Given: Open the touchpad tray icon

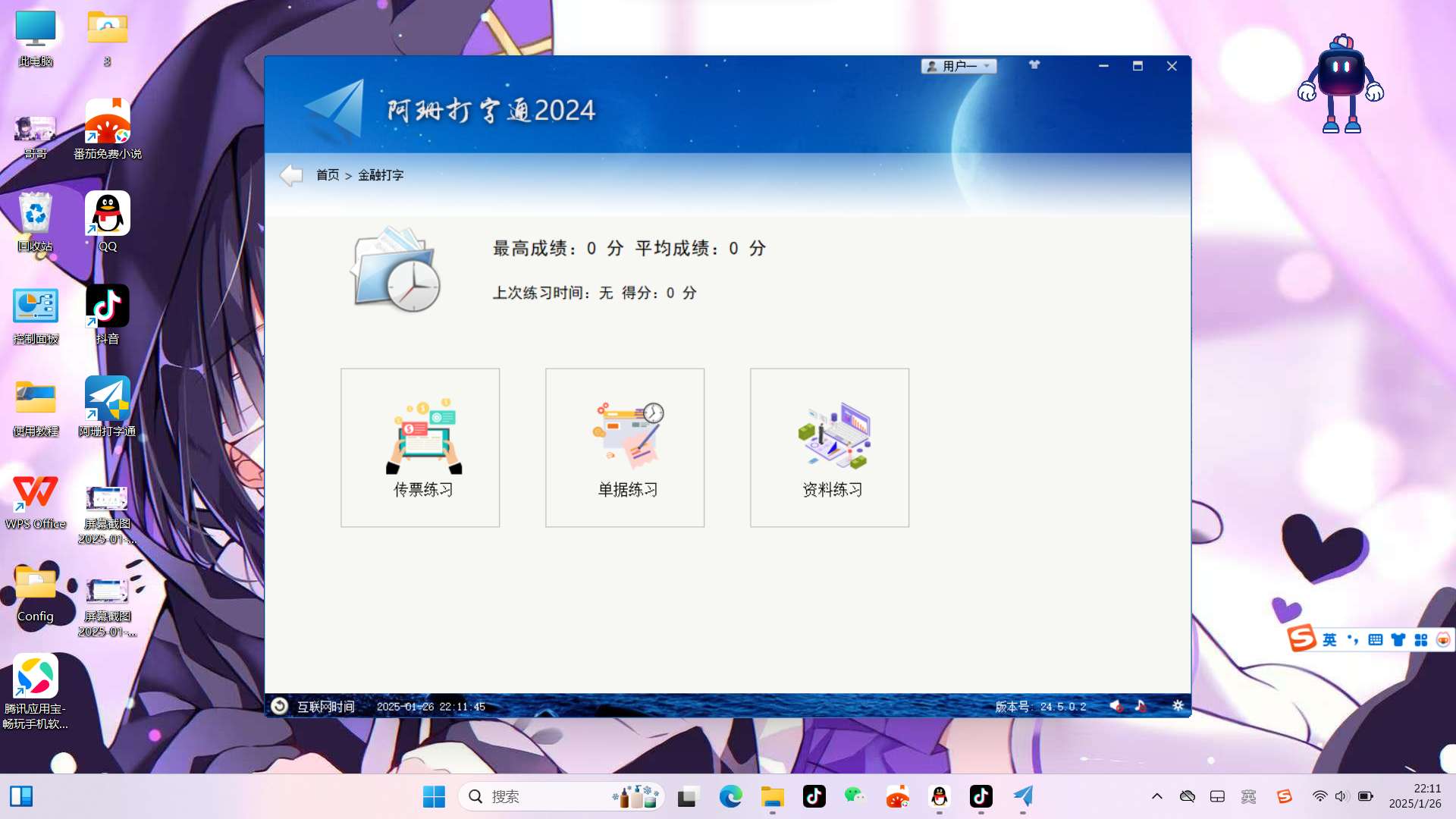Looking at the screenshot, I should (x=1217, y=796).
